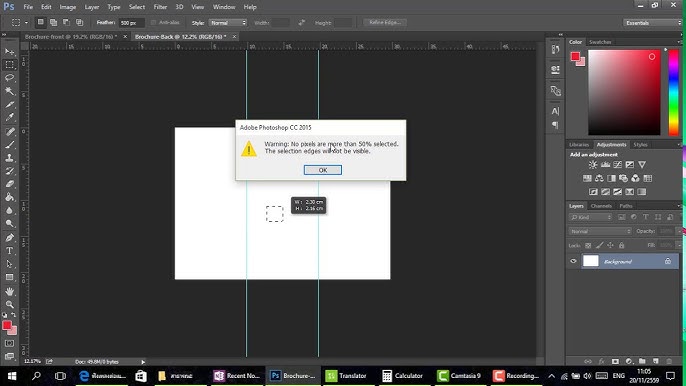
Task: Click the Feather input field
Action: point(131,23)
